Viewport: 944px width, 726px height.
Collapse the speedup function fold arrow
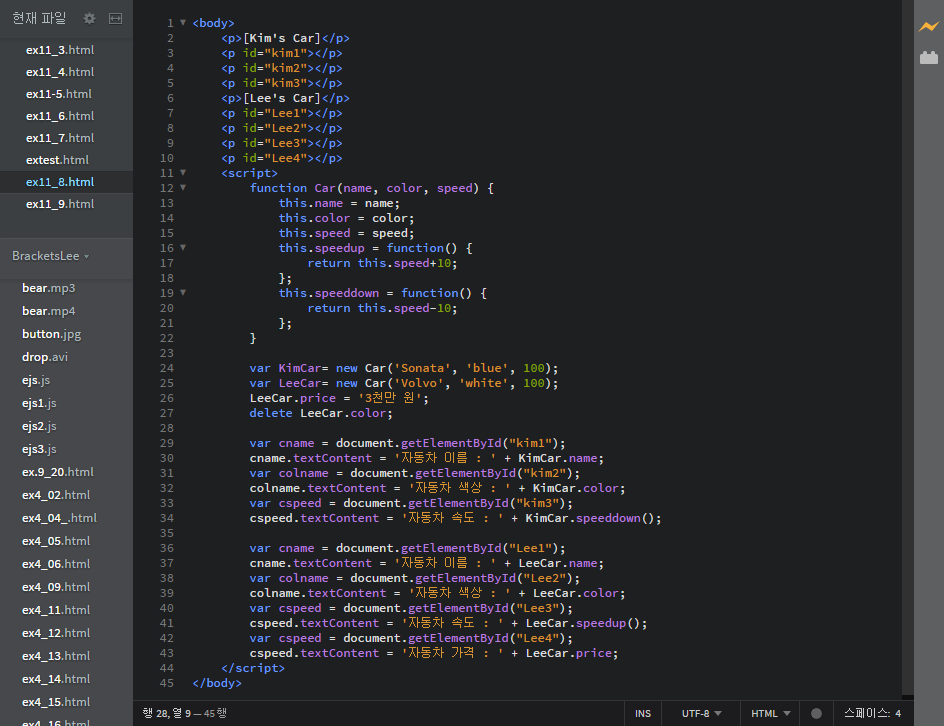click(183, 247)
